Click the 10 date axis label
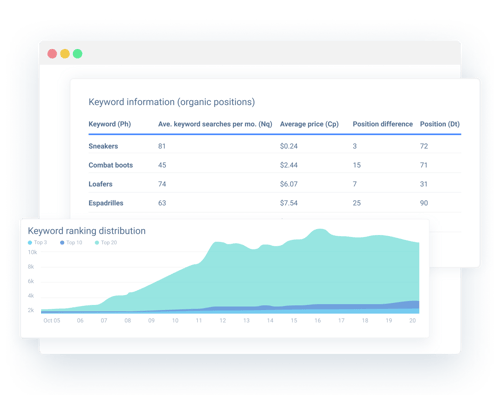The image size is (500, 395). pos(175,320)
